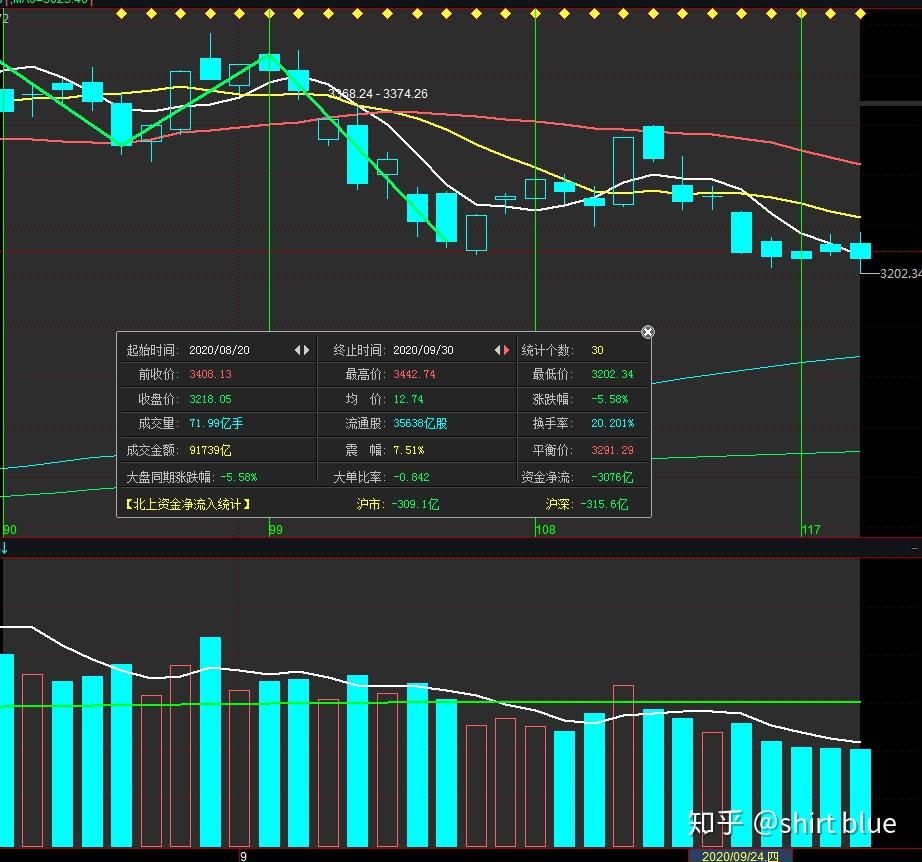This screenshot has height=862, width=922.
Task: Collapse the volume panel using the minus icon
Action: click(915, 548)
